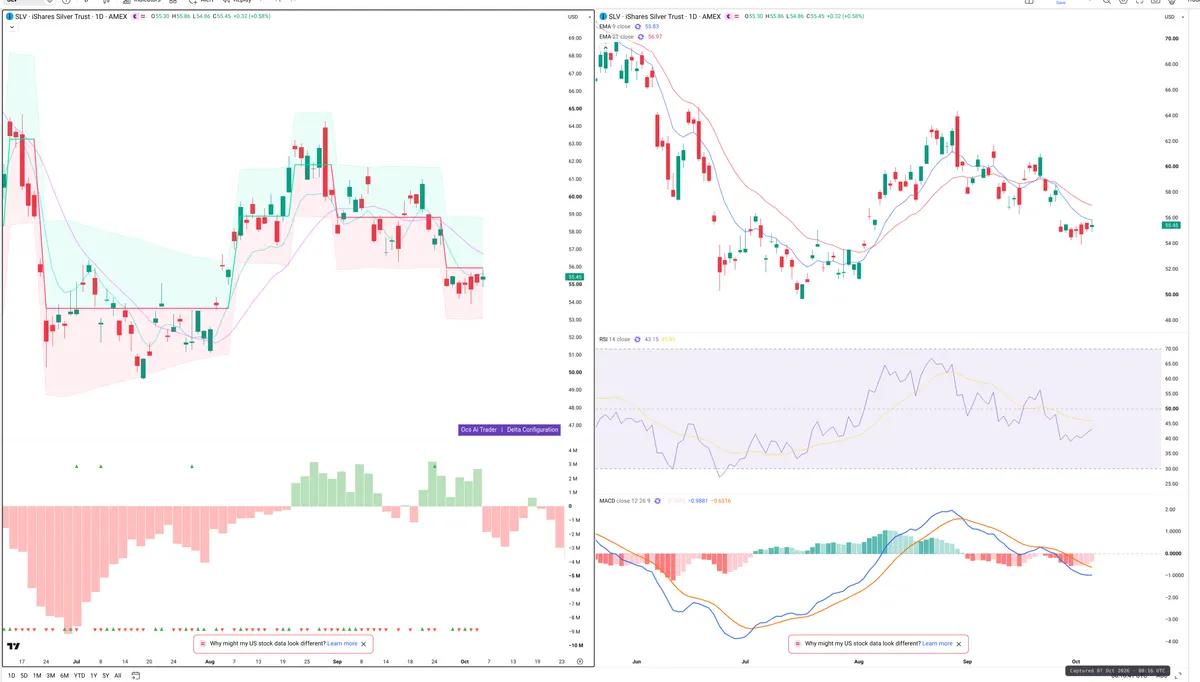Select the EMA 21 close indicator label
This screenshot has height=682, width=1200.
click(x=616, y=37)
